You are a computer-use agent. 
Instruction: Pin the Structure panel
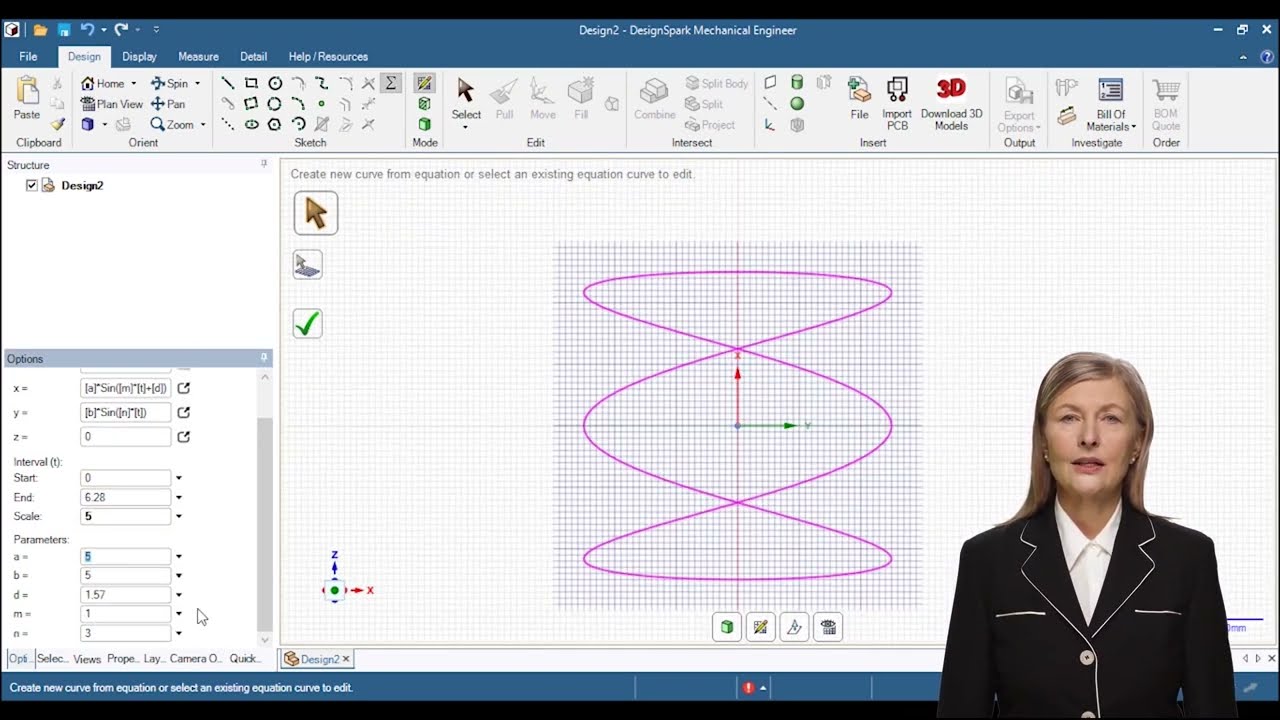coord(264,164)
